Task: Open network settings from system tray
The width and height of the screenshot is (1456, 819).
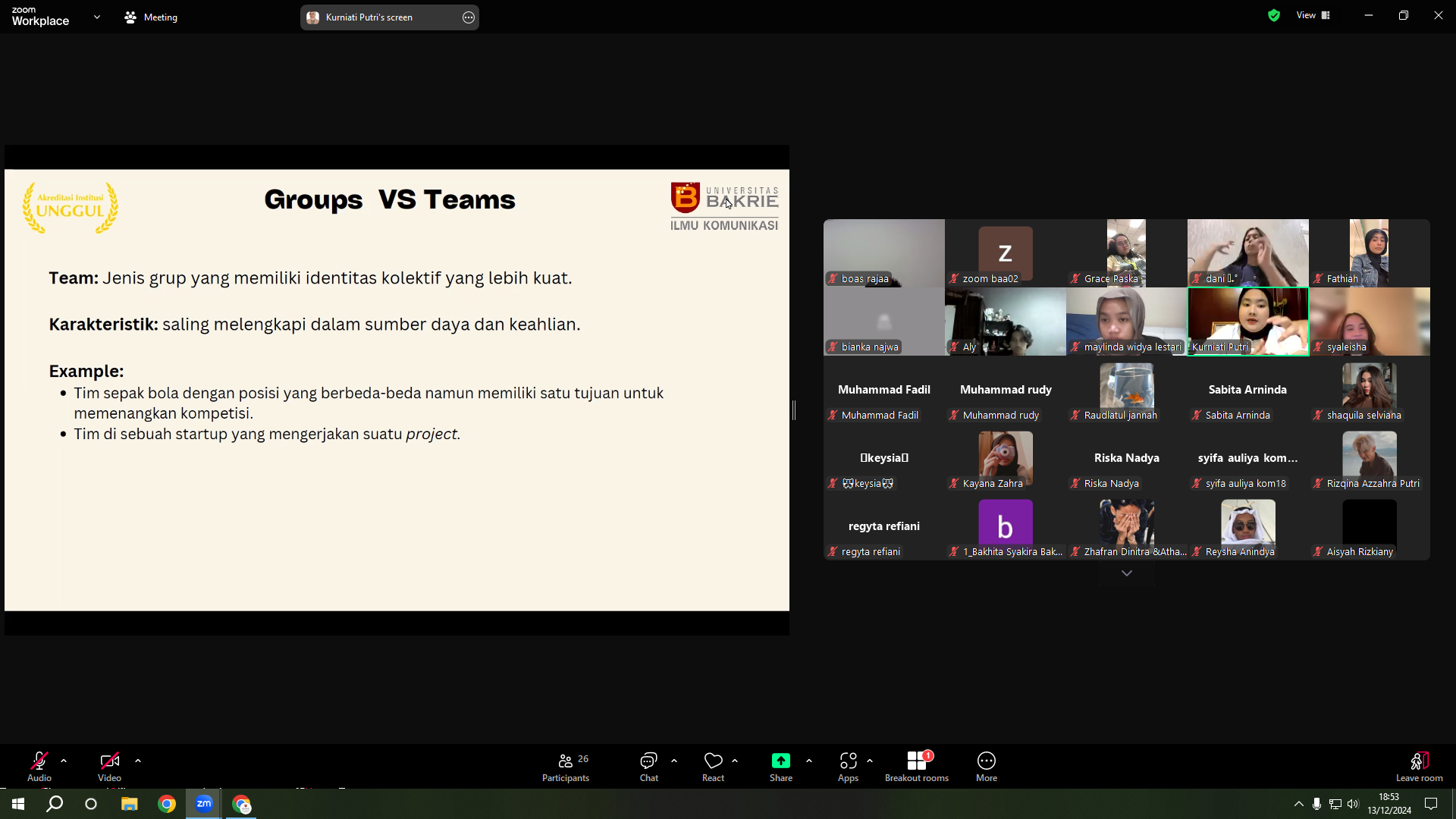Action: click(1335, 804)
